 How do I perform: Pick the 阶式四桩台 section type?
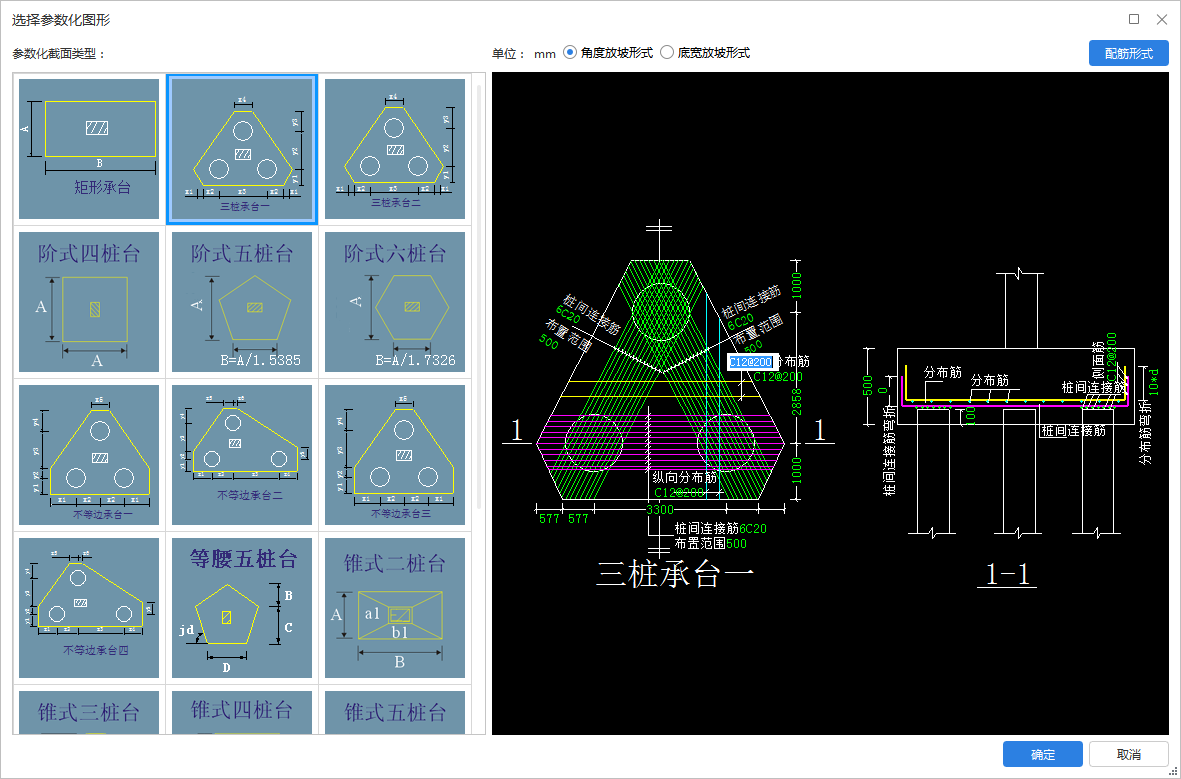coord(89,302)
